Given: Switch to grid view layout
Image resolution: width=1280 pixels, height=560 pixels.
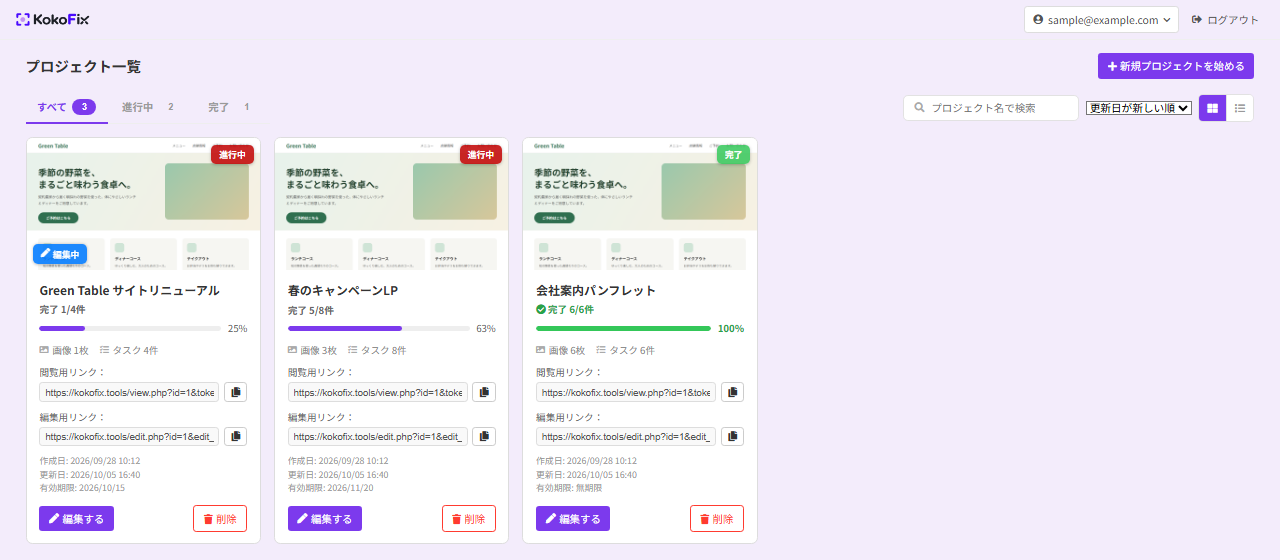Looking at the screenshot, I should click(1213, 108).
